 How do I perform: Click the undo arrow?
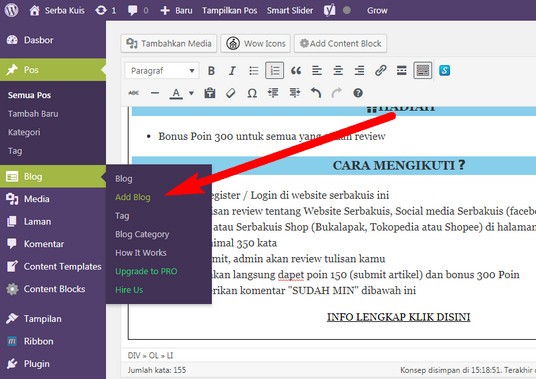pyautogui.click(x=316, y=93)
